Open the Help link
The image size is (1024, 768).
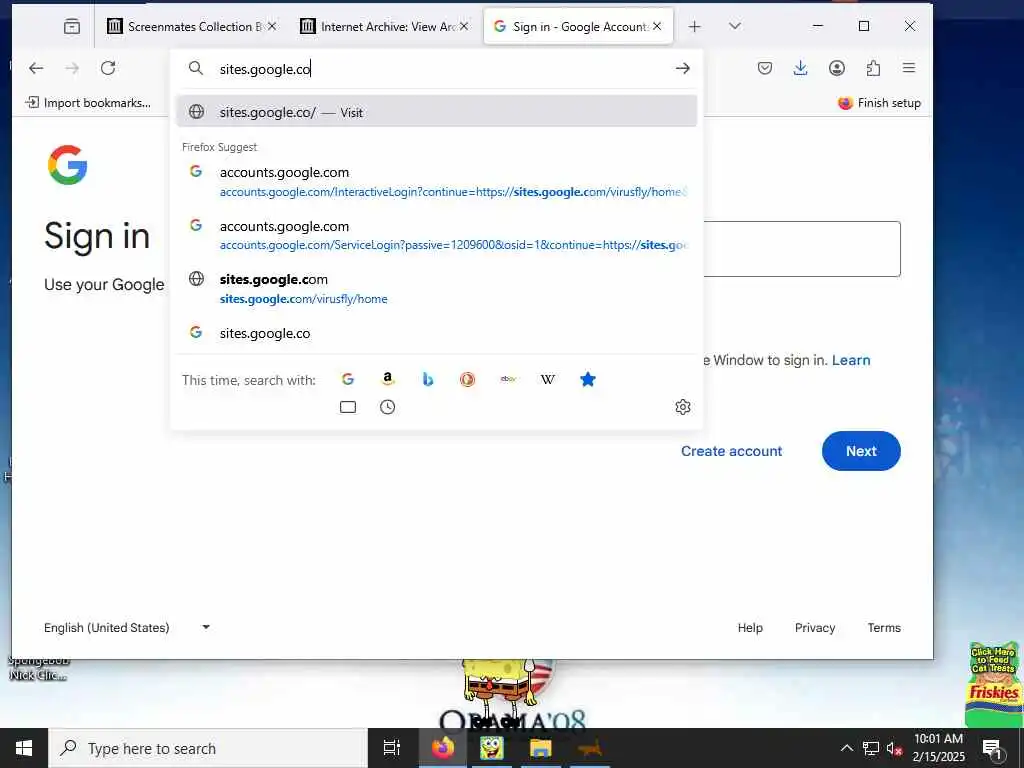point(750,628)
